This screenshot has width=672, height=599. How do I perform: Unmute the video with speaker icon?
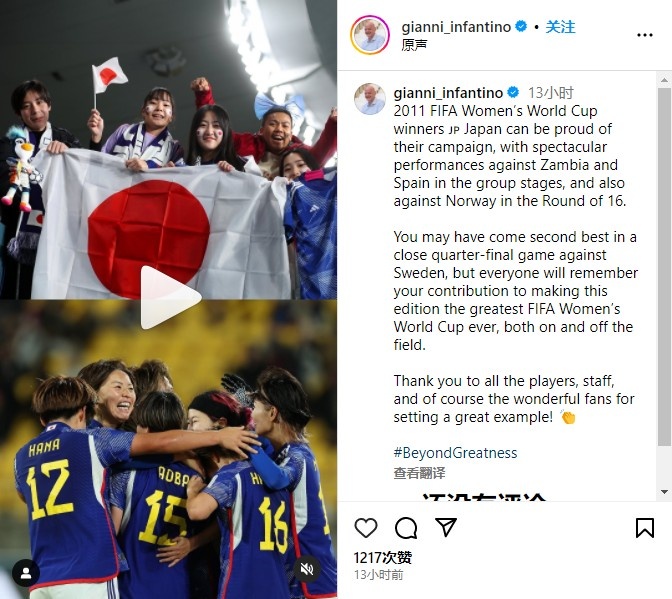(x=307, y=569)
